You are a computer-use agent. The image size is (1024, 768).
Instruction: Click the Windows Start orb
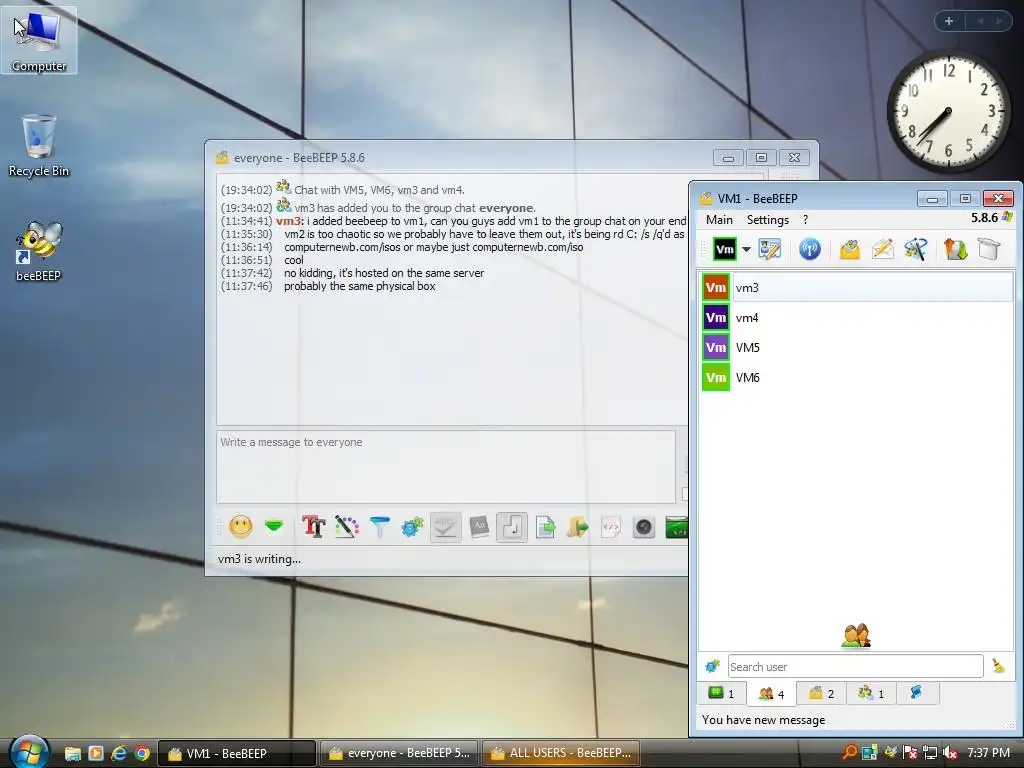tap(29, 752)
